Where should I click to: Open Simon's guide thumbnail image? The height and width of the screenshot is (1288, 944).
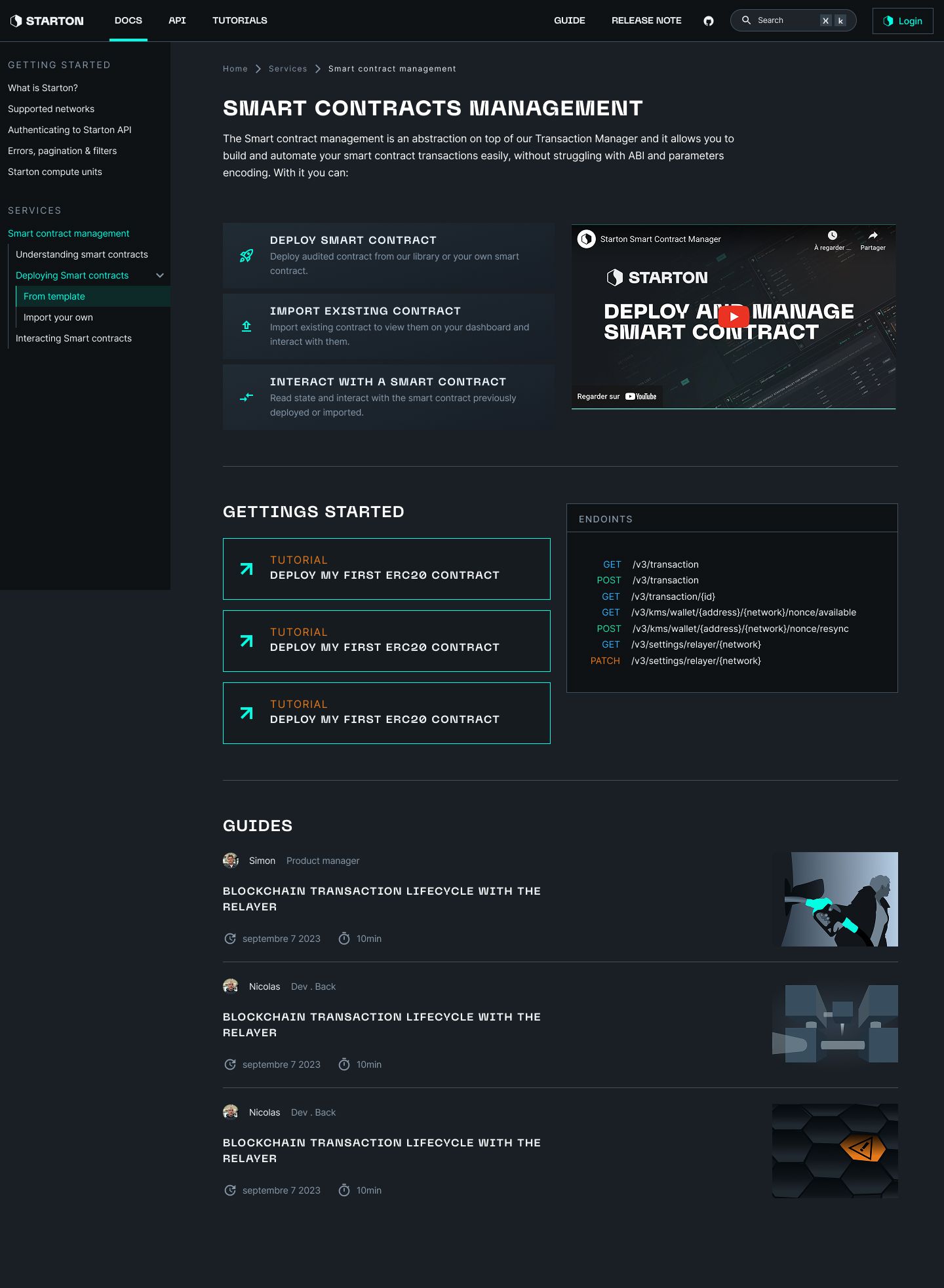(835, 899)
